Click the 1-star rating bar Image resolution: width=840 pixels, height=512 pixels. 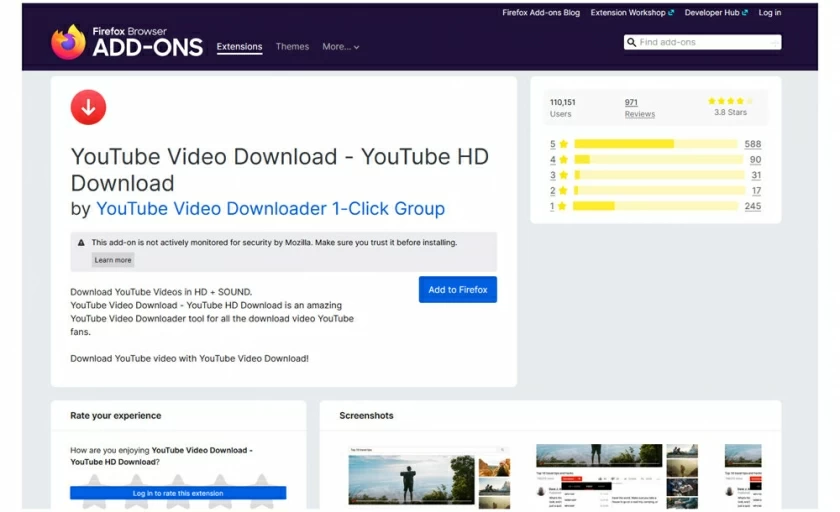pyautogui.click(x=656, y=206)
